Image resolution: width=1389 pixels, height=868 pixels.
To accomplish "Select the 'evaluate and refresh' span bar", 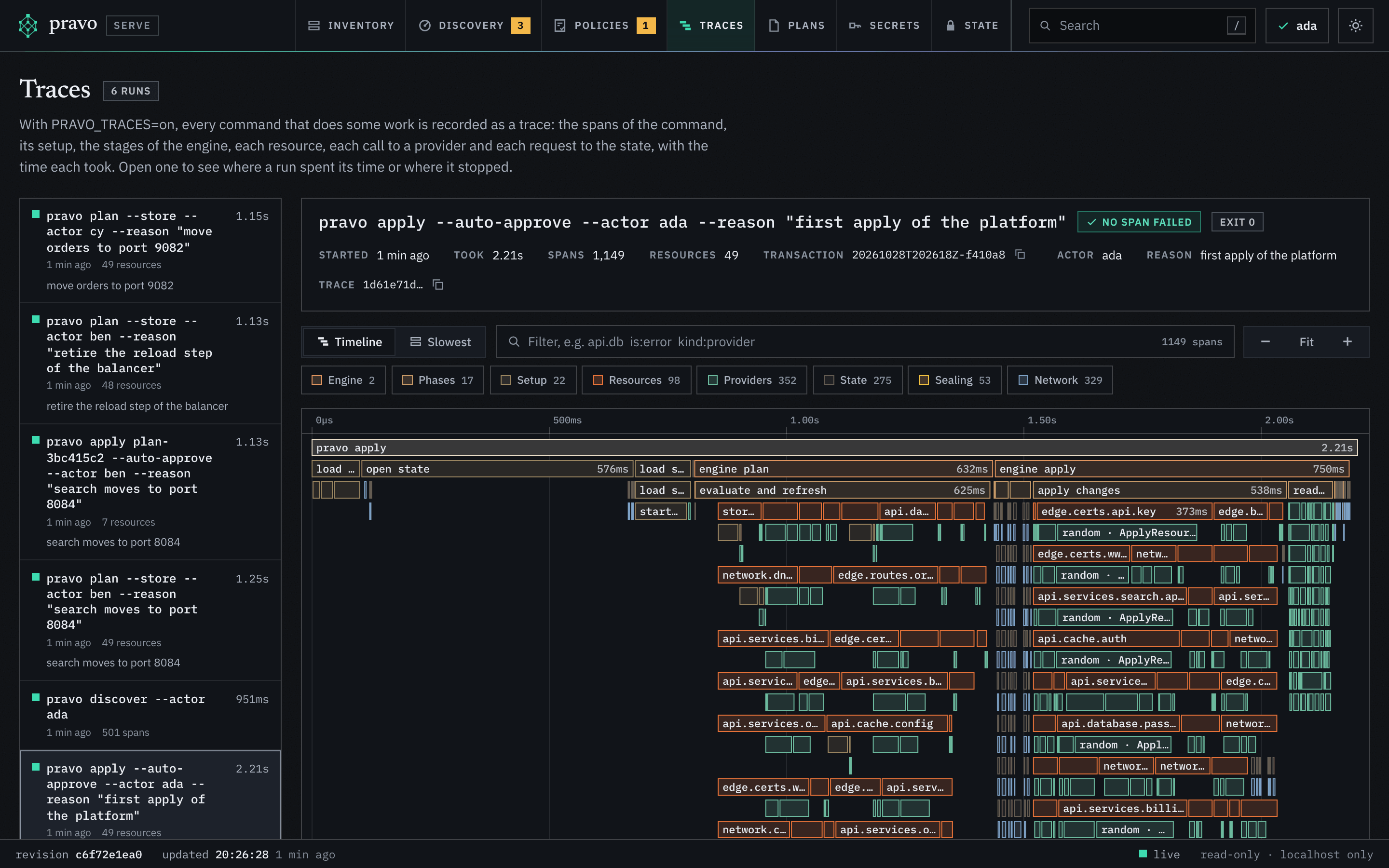I will pos(842,490).
